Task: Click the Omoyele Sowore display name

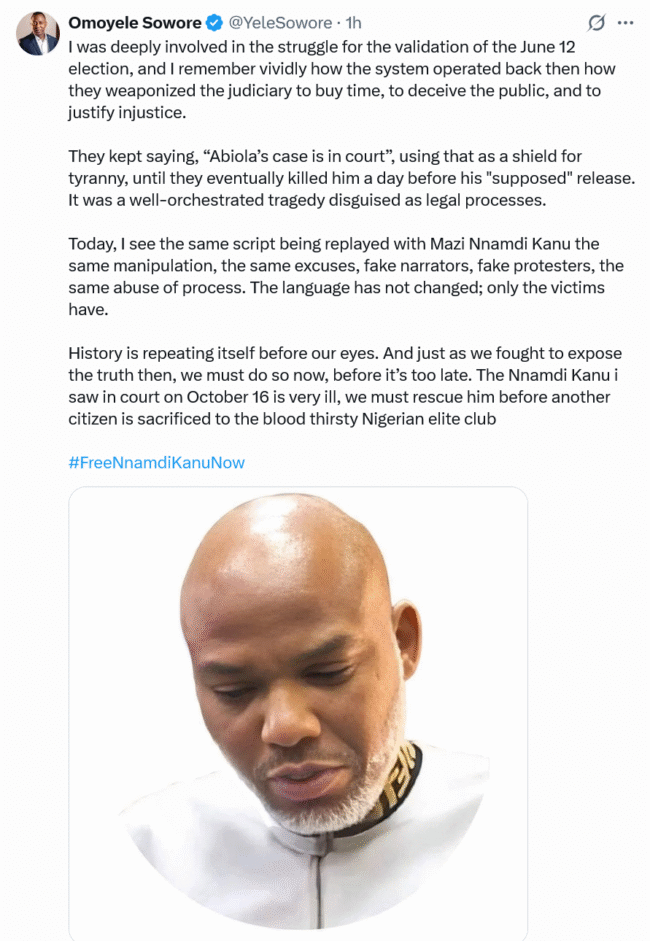Action: 135,23
